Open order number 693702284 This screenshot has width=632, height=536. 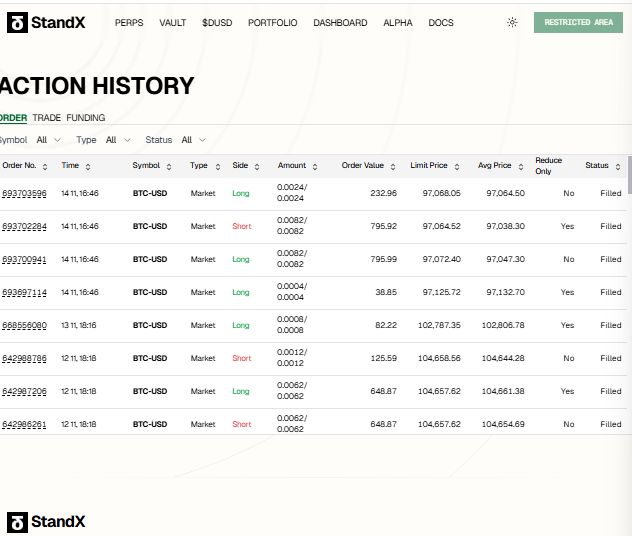pyautogui.click(x=24, y=226)
